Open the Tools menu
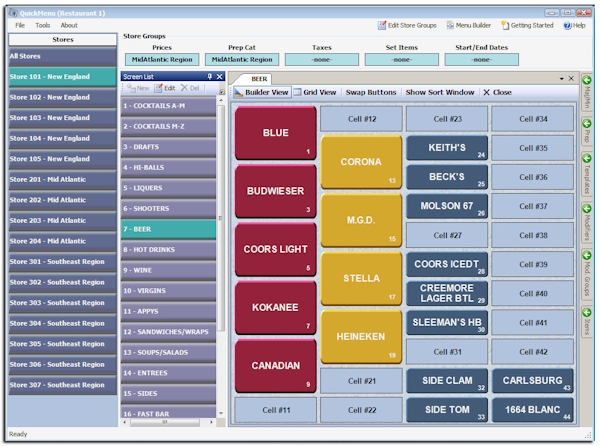Image resolution: width=600 pixels, height=446 pixels. [43, 25]
